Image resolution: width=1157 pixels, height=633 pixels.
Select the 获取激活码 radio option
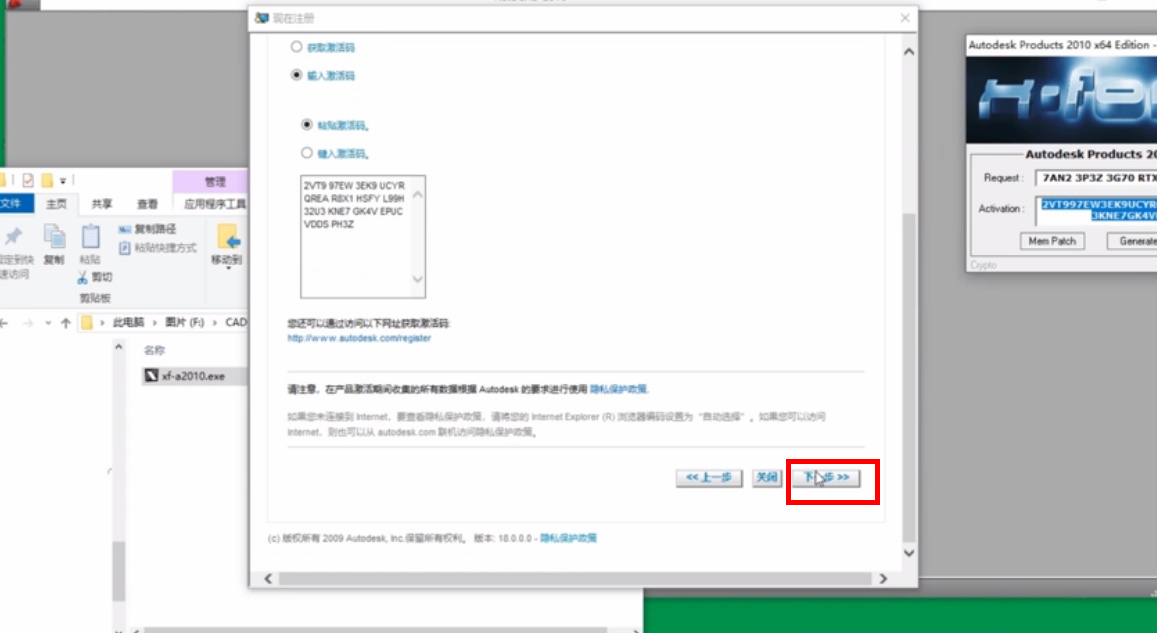(x=297, y=47)
